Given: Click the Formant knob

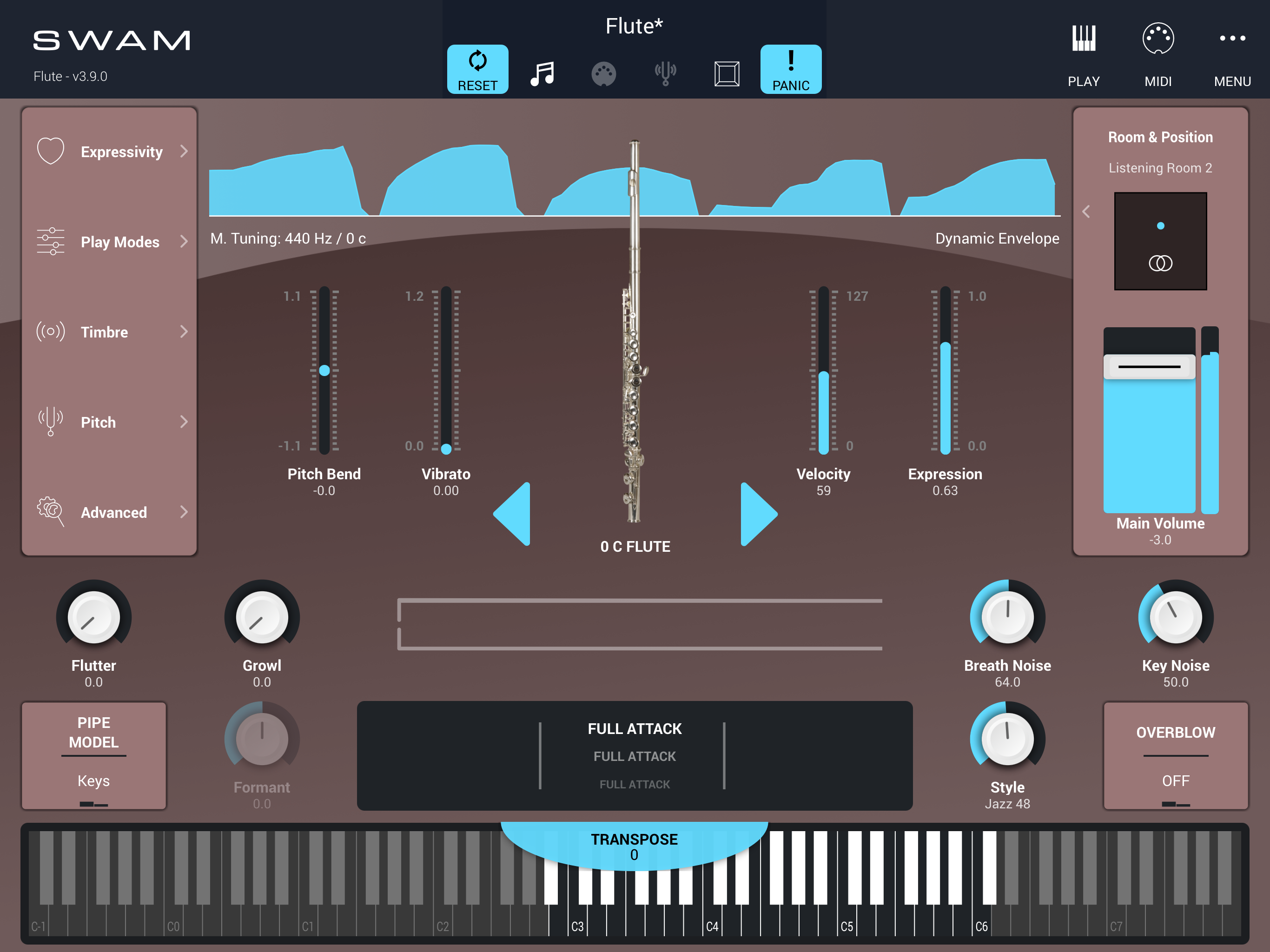Looking at the screenshot, I should (262, 738).
